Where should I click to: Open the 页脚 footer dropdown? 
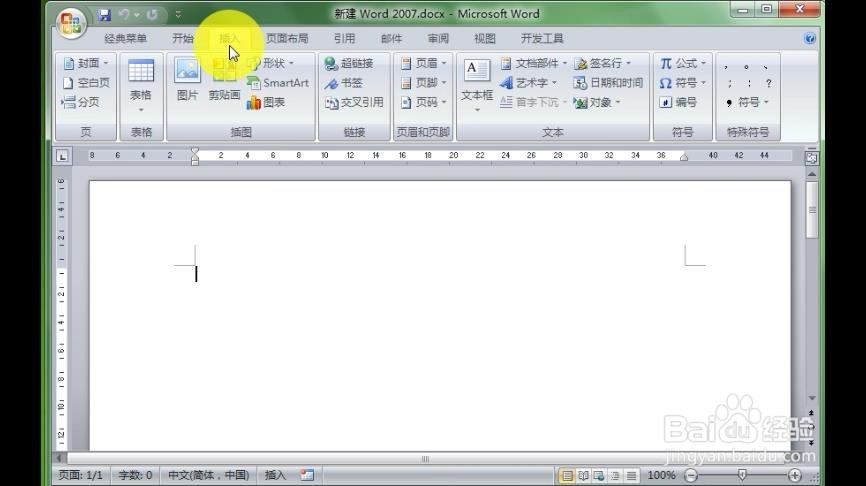click(423, 83)
